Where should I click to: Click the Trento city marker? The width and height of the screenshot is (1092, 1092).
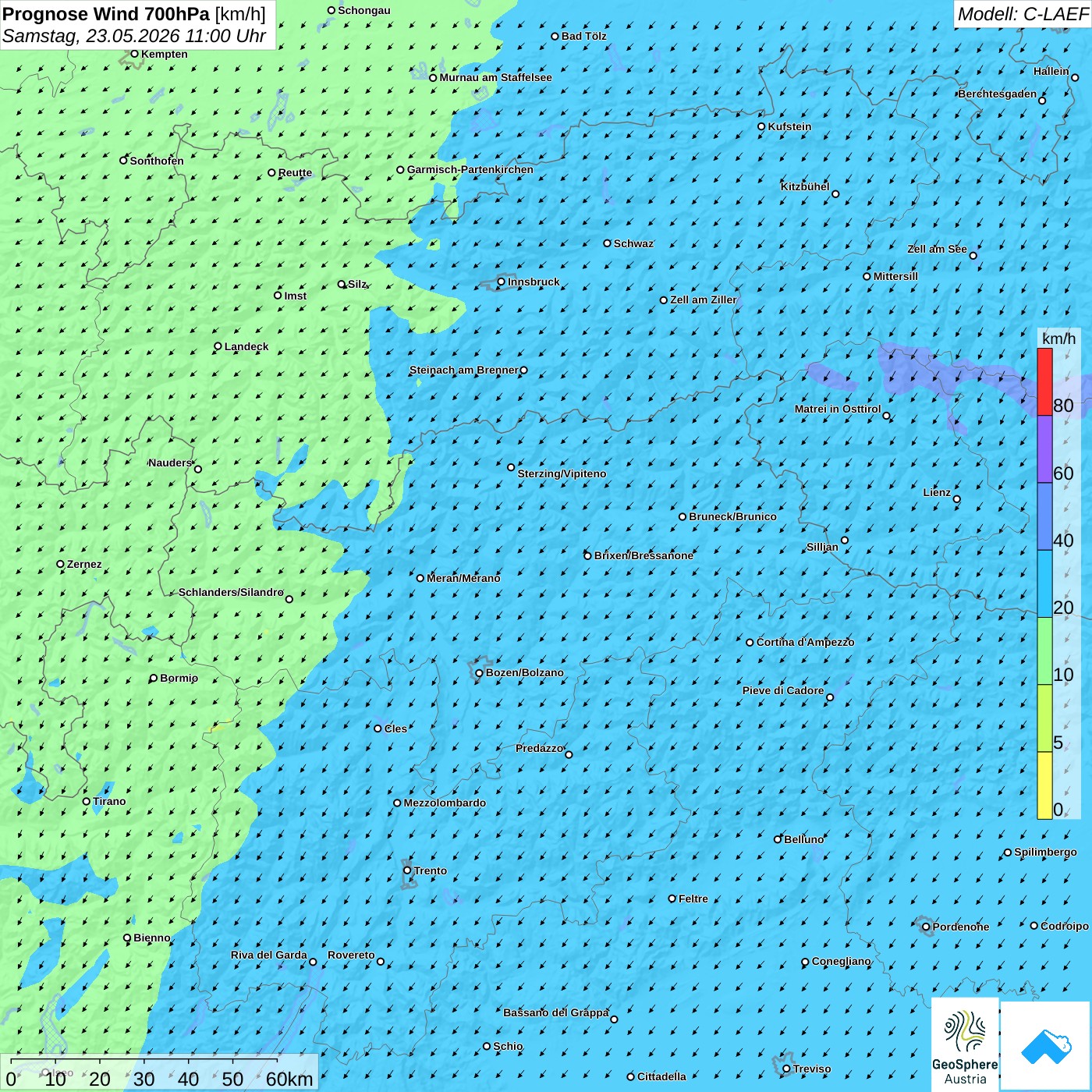click(407, 870)
